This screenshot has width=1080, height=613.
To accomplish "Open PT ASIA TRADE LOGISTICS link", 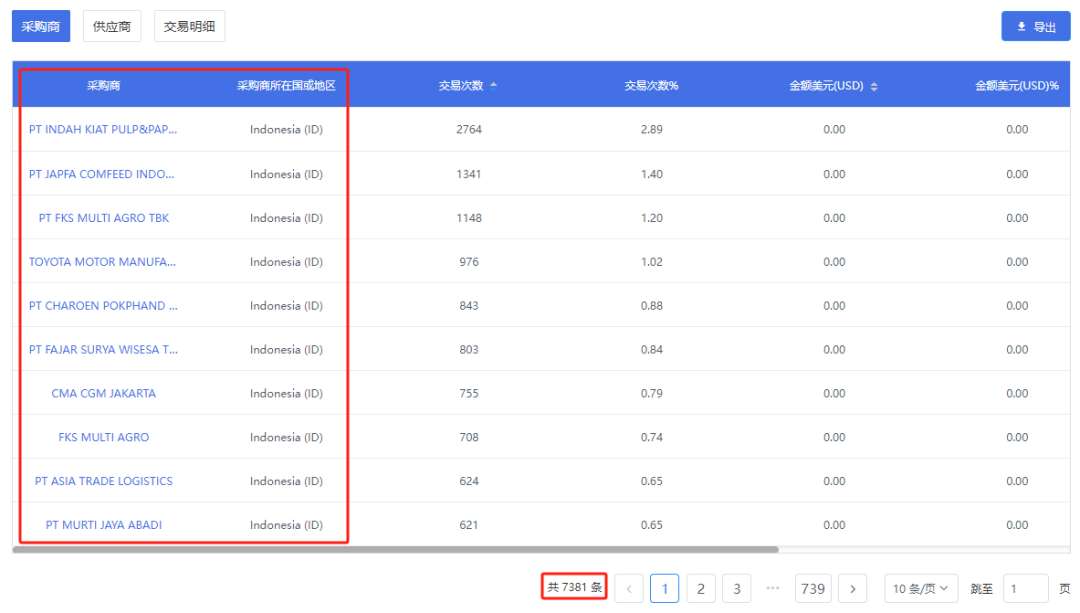I will pos(103,481).
